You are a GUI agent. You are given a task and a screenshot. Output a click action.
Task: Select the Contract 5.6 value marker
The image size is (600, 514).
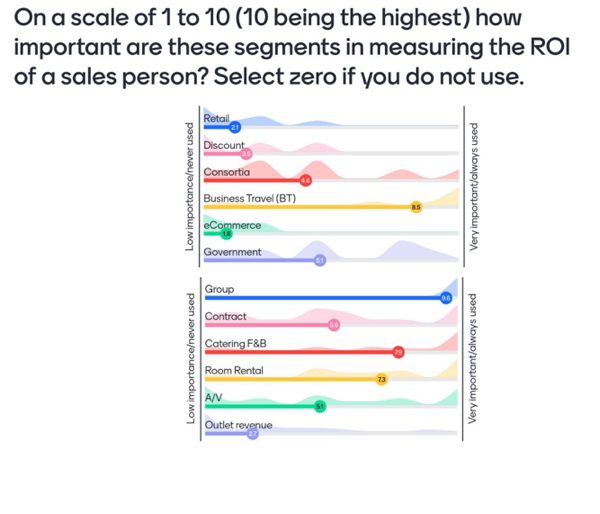point(334,325)
